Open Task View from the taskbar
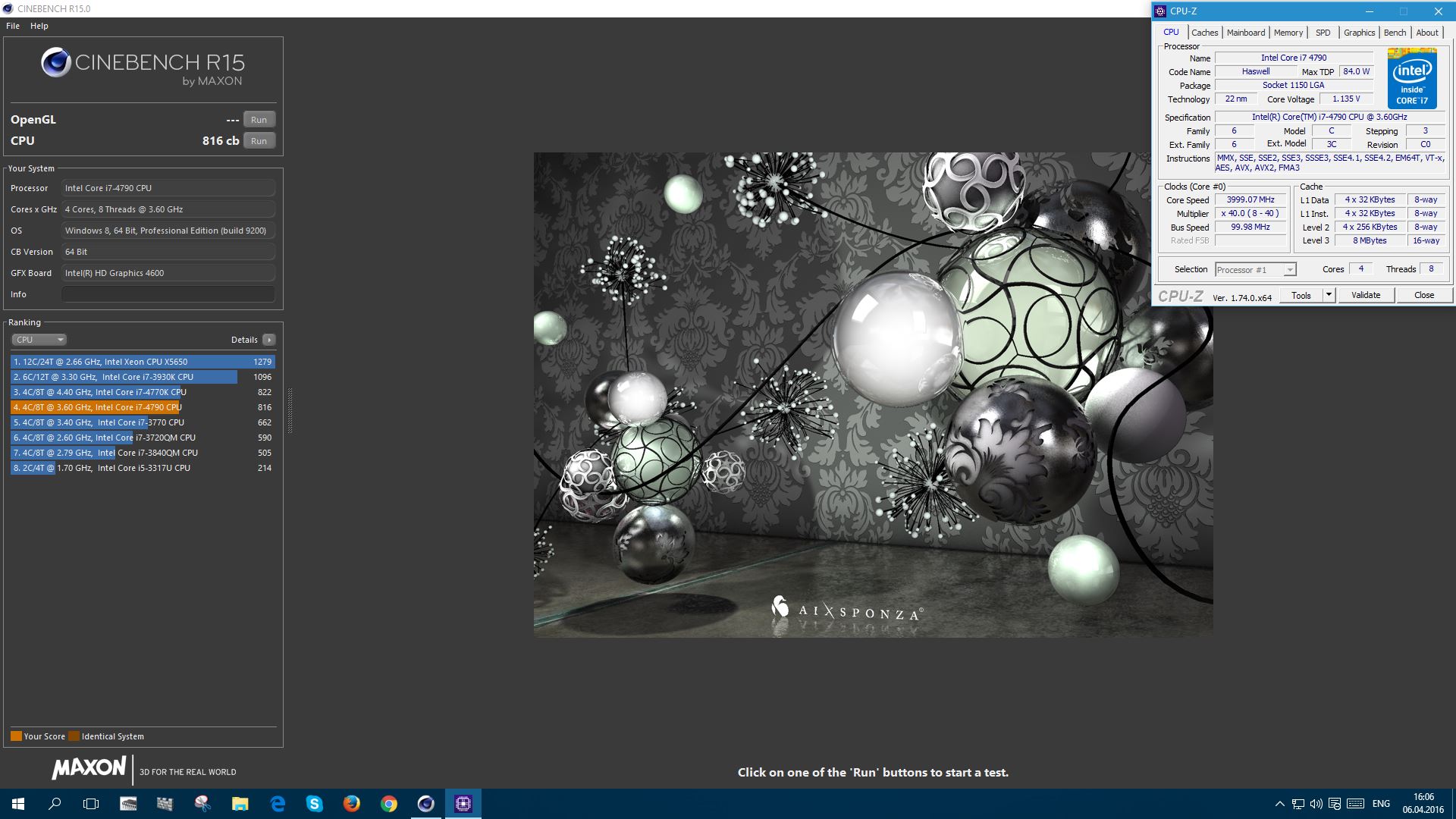1456x819 pixels. coord(91,804)
